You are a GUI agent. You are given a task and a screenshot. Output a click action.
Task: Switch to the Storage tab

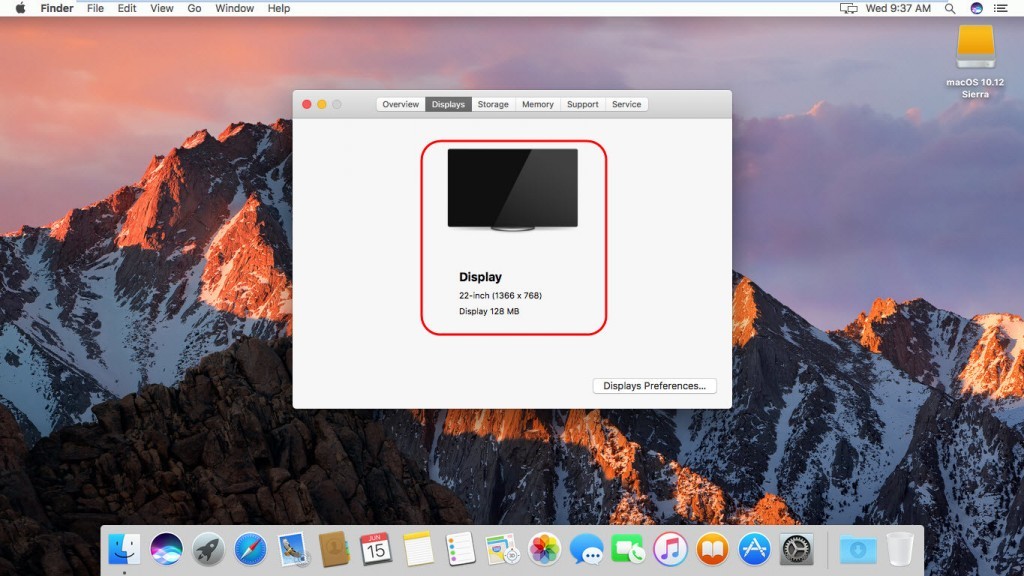click(x=492, y=103)
